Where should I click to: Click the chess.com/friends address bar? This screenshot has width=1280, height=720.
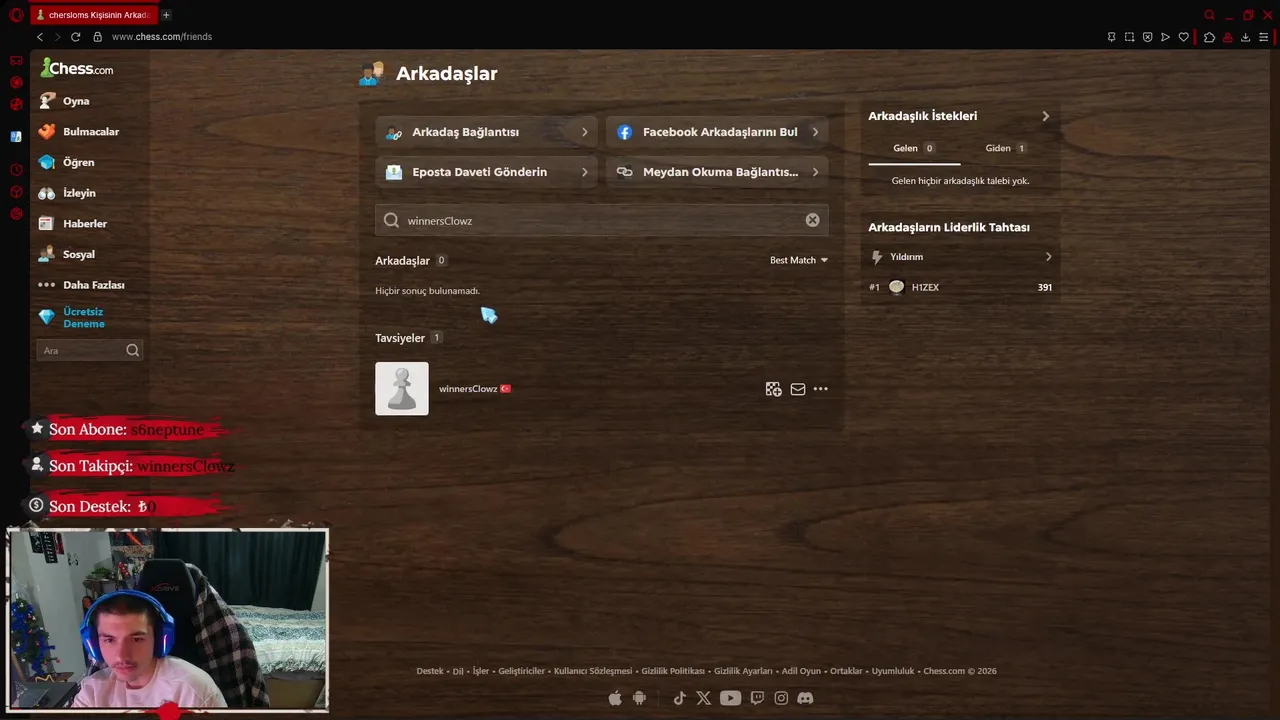(161, 37)
